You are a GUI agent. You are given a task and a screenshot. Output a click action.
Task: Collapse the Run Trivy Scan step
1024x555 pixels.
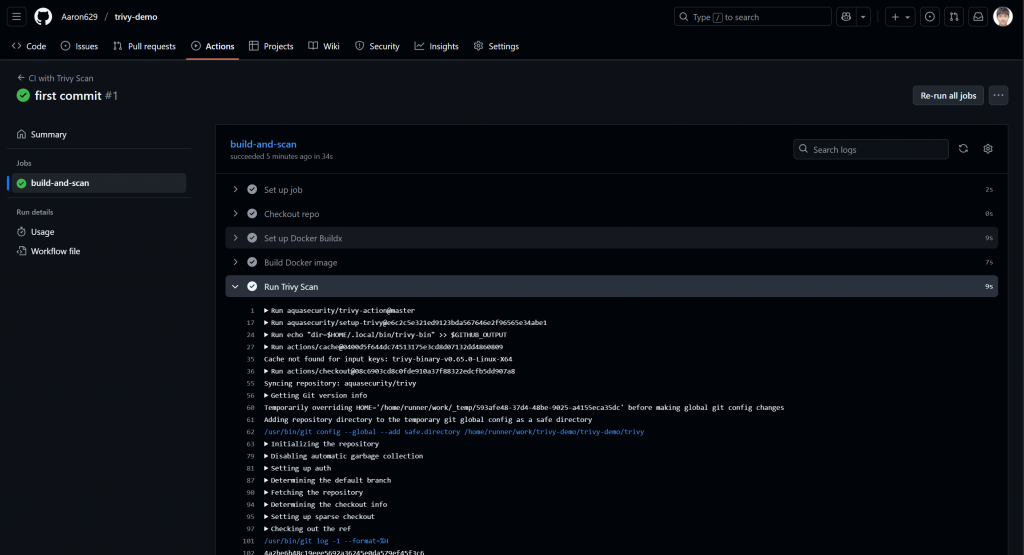[x=611, y=286]
